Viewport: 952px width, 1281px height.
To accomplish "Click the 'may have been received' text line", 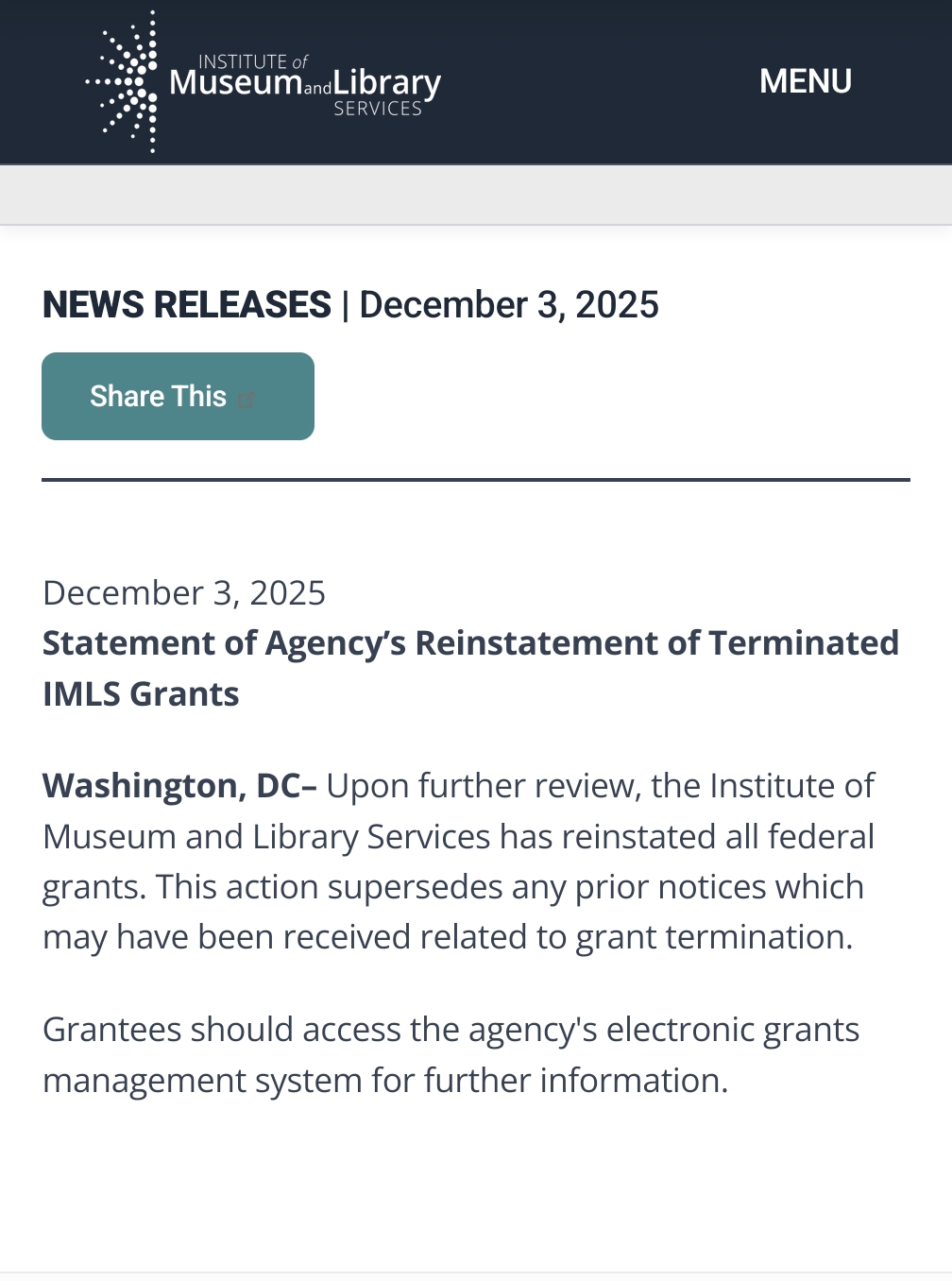I will tap(448, 937).
